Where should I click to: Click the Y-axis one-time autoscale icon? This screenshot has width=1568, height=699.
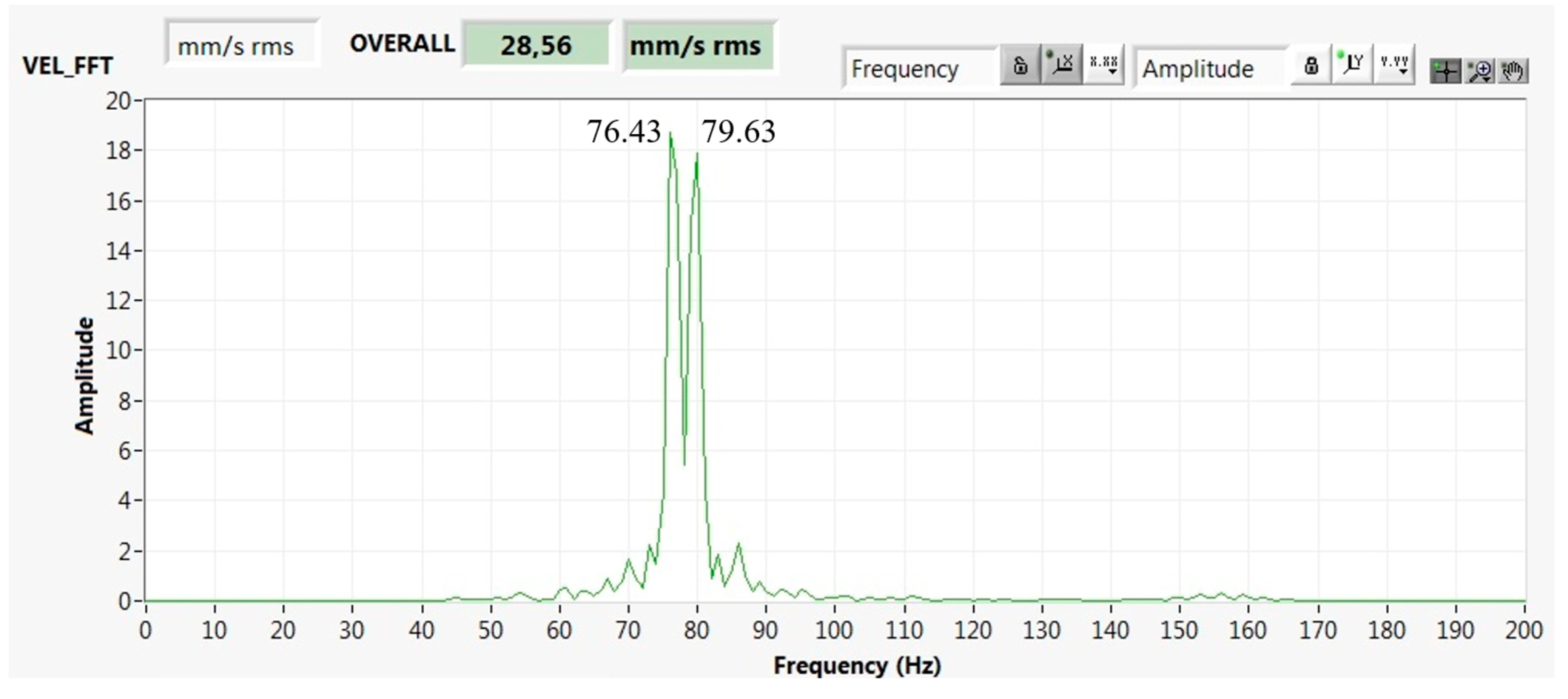click(1352, 64)
